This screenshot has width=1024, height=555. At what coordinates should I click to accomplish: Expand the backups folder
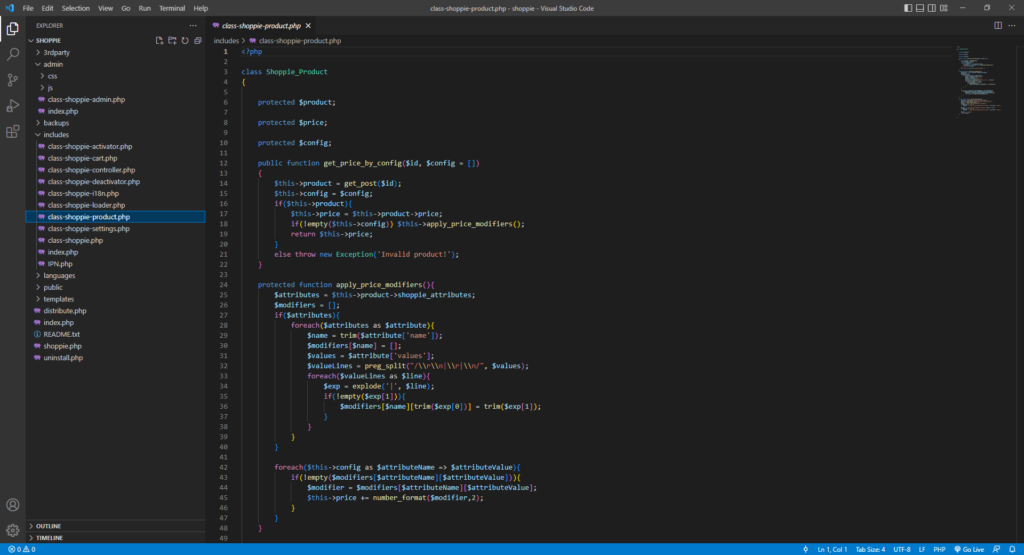[56, 123]
